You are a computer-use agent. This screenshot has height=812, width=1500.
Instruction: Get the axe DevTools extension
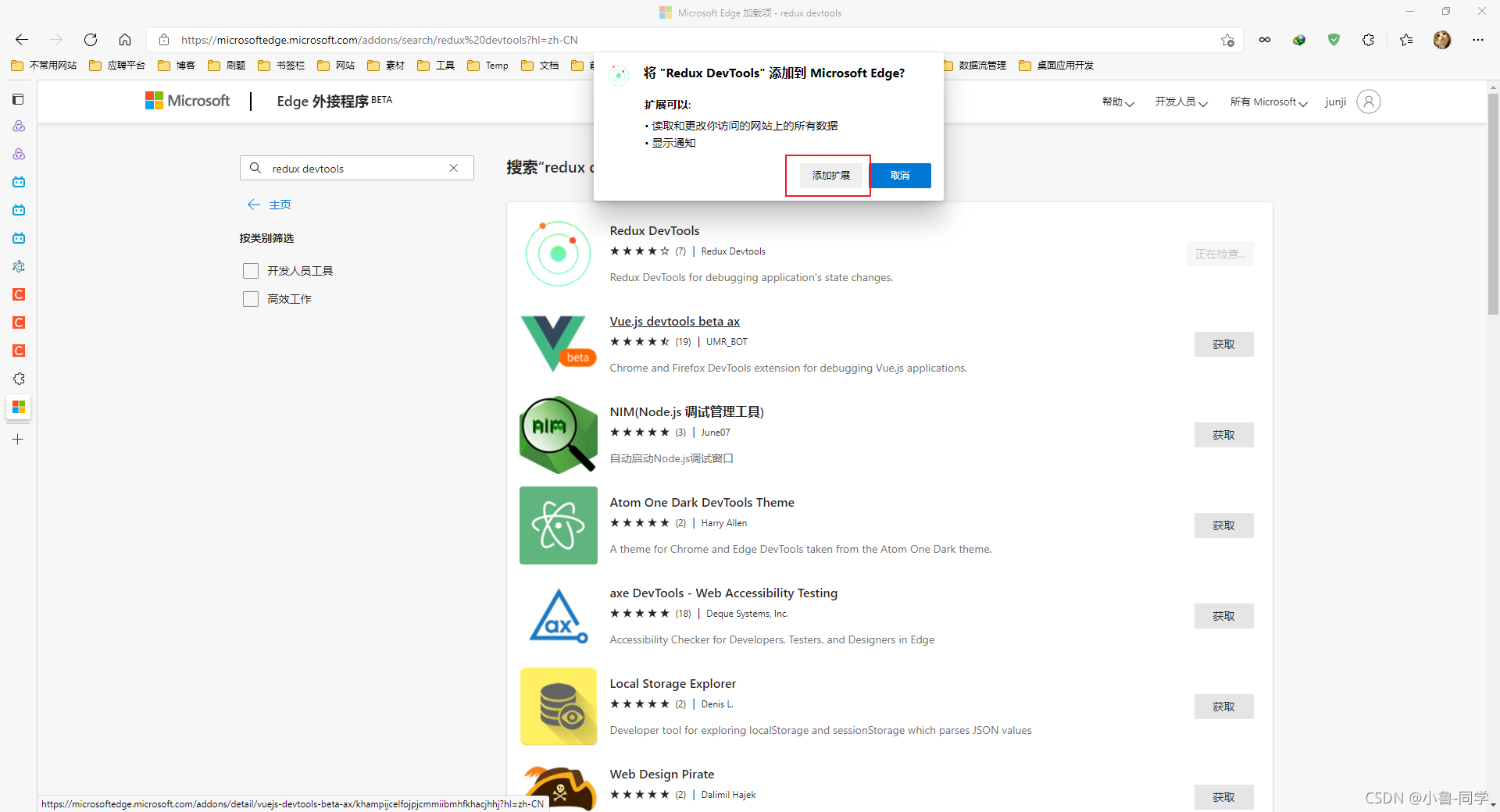tap(1223, 616)
